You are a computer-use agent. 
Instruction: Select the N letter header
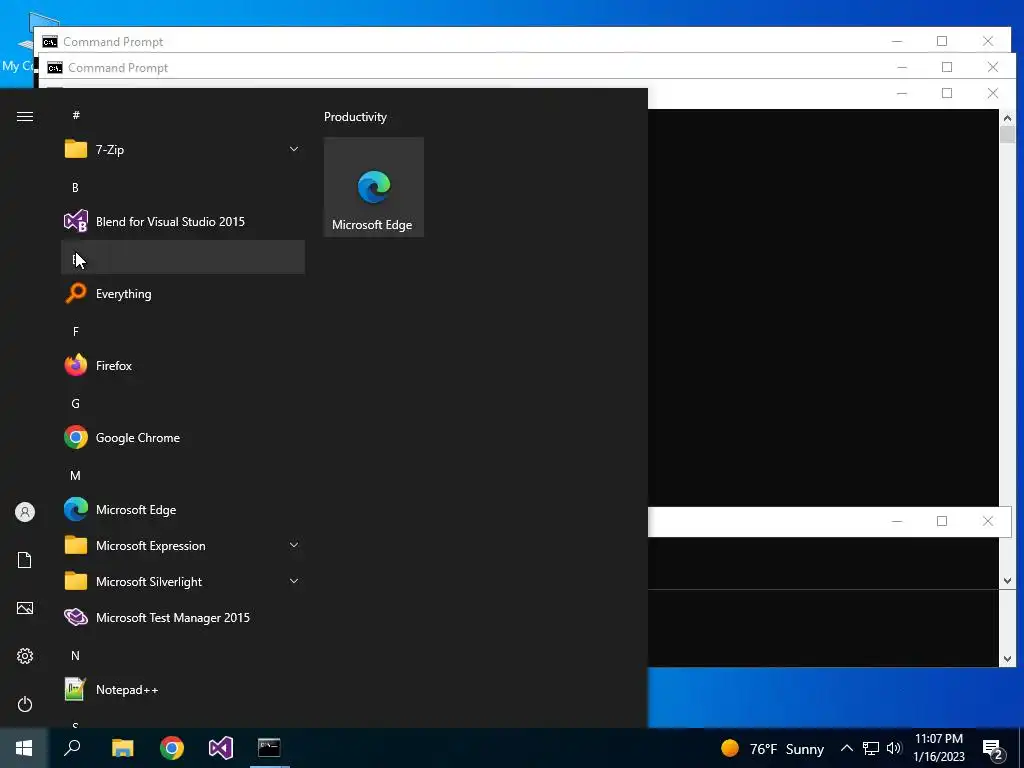(x=75, y=656)
